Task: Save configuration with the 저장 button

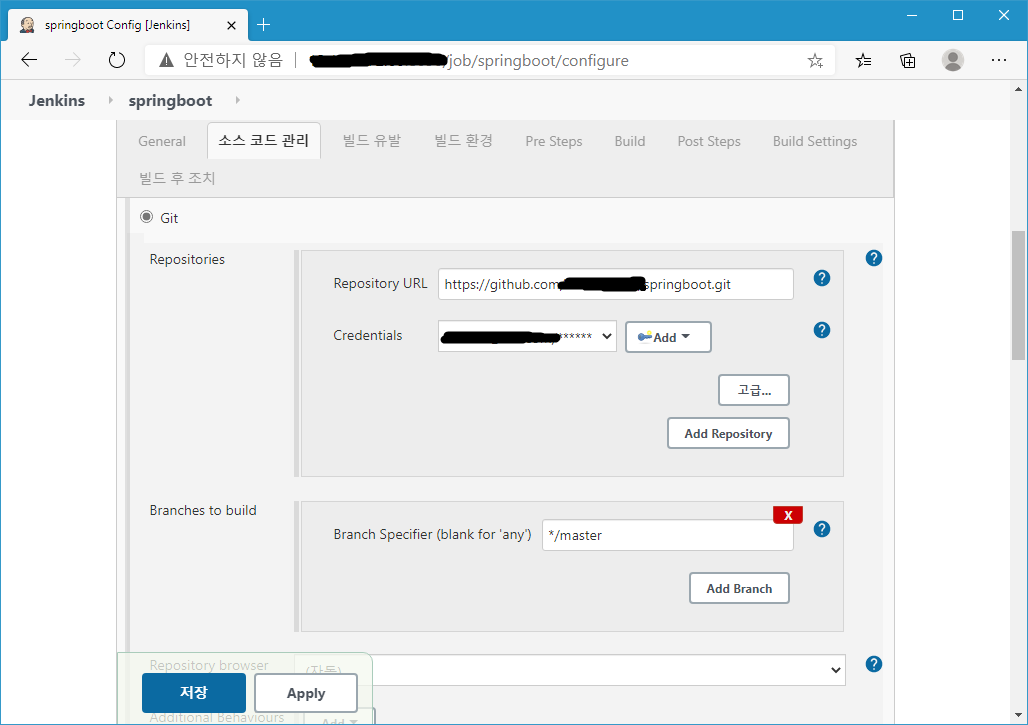Action: pyautogui.click(x=194, y=693)
